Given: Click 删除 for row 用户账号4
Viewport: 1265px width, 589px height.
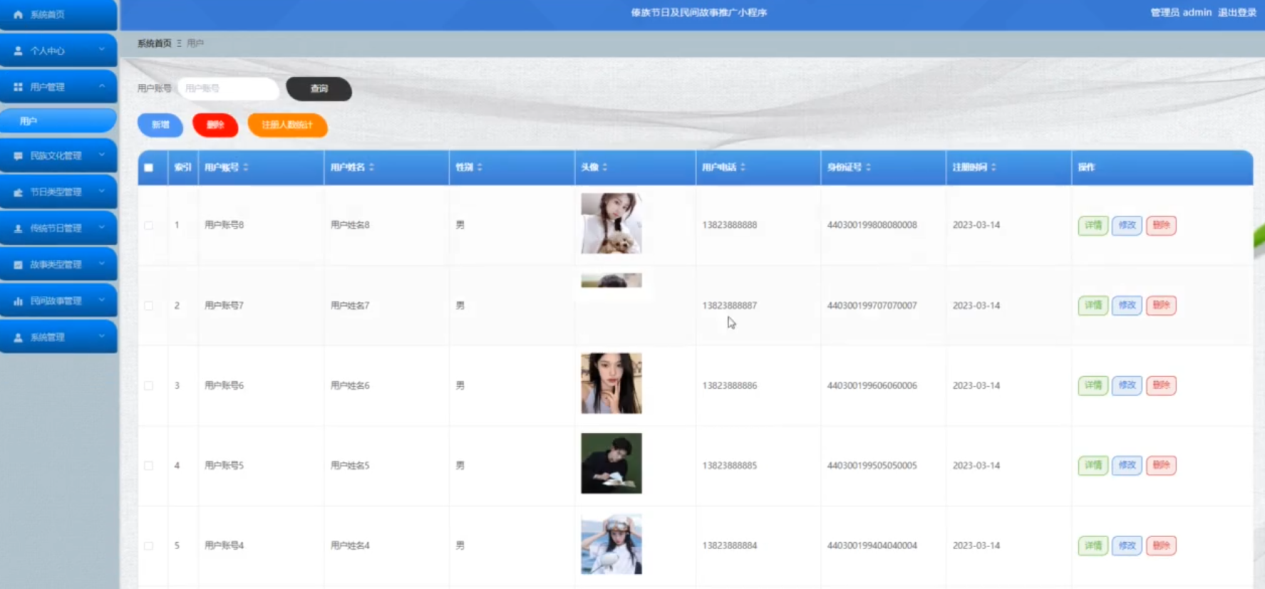Looking at the screenshot, I should (1161, 546).
